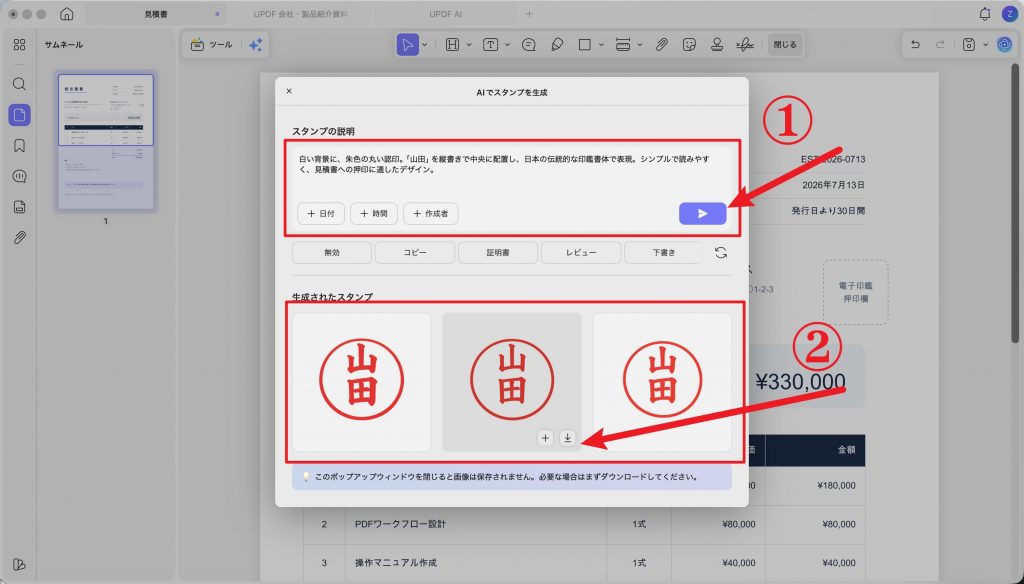Click the 操作マニュアル作成 table row text

(396, 562)
